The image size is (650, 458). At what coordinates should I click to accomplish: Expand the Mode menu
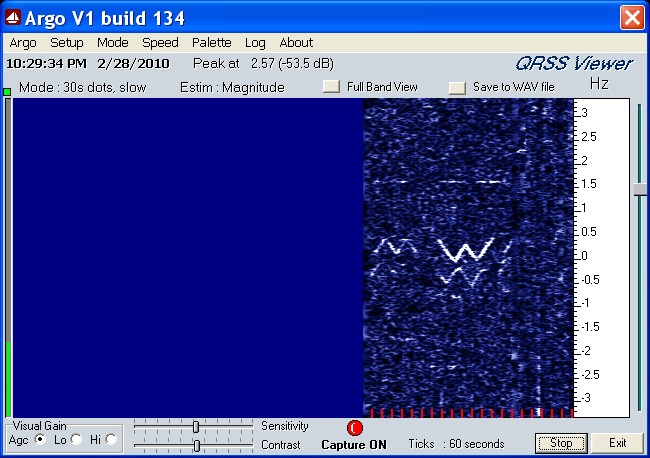pyautogui.click(x=113, y=43)
